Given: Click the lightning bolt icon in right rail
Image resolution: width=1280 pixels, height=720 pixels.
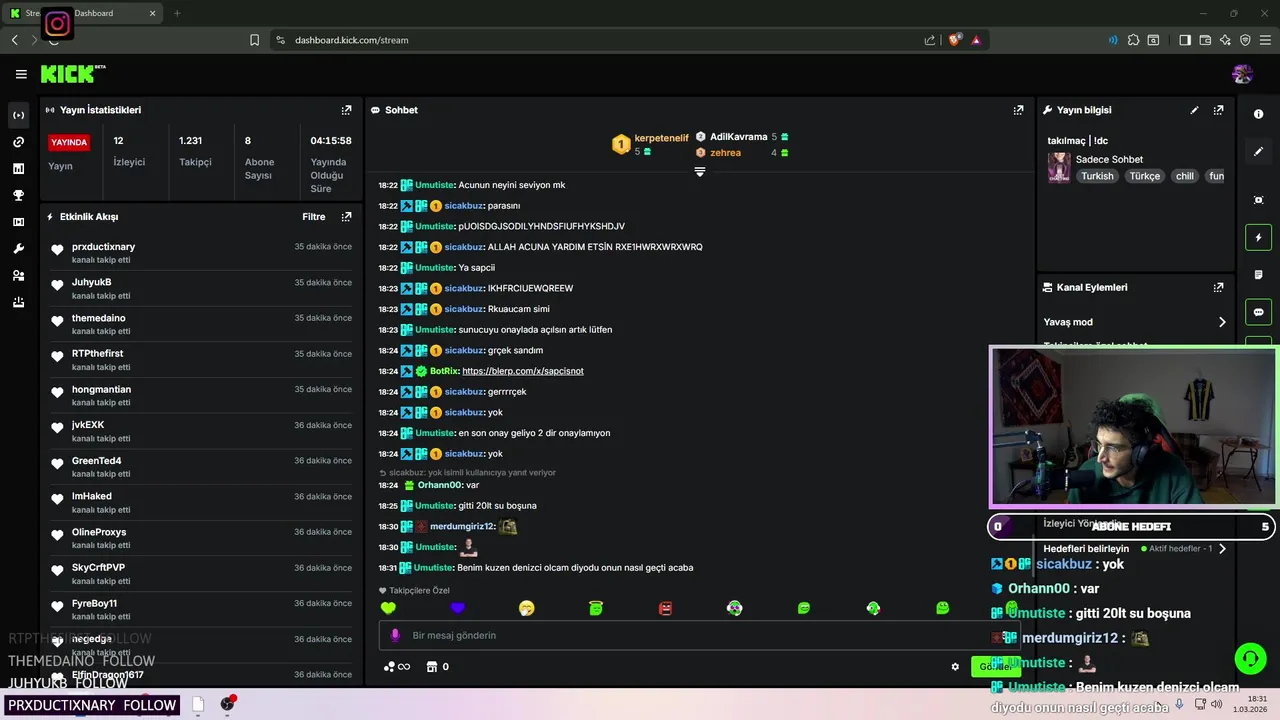Looking at the screenshot, I should pyautogui.click(x=1259, y=238).
